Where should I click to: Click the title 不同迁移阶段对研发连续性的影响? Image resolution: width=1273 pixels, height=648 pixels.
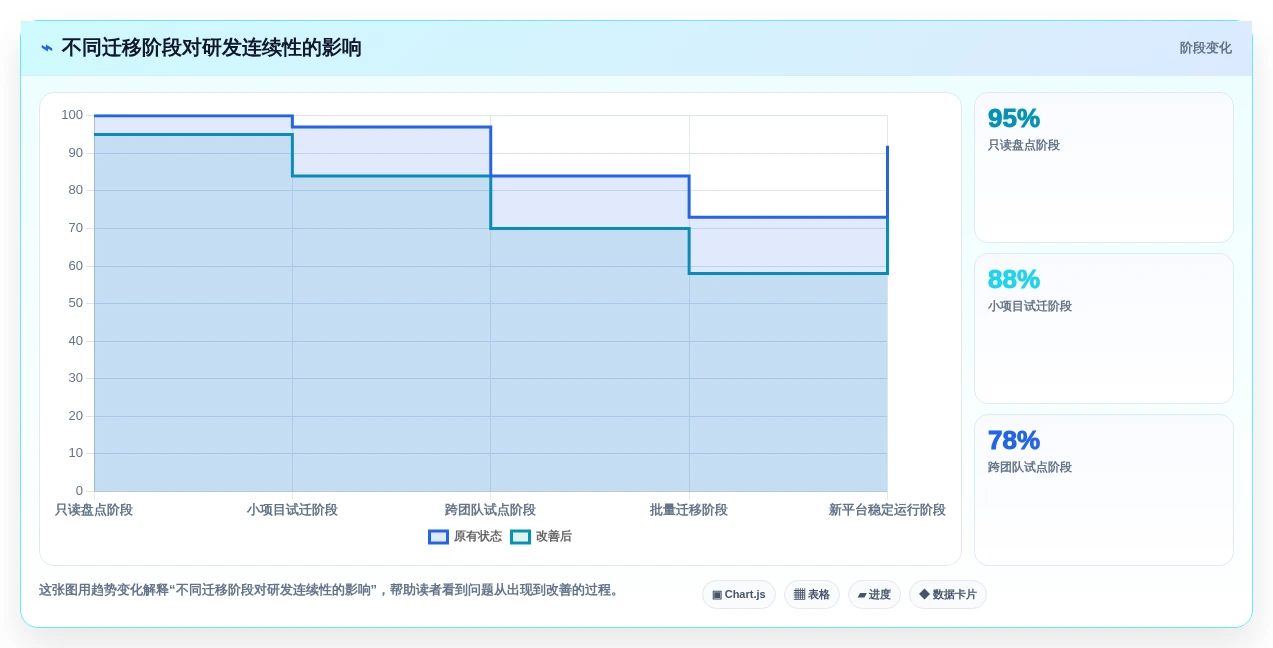pyautogui.click(x=211, y=48)
